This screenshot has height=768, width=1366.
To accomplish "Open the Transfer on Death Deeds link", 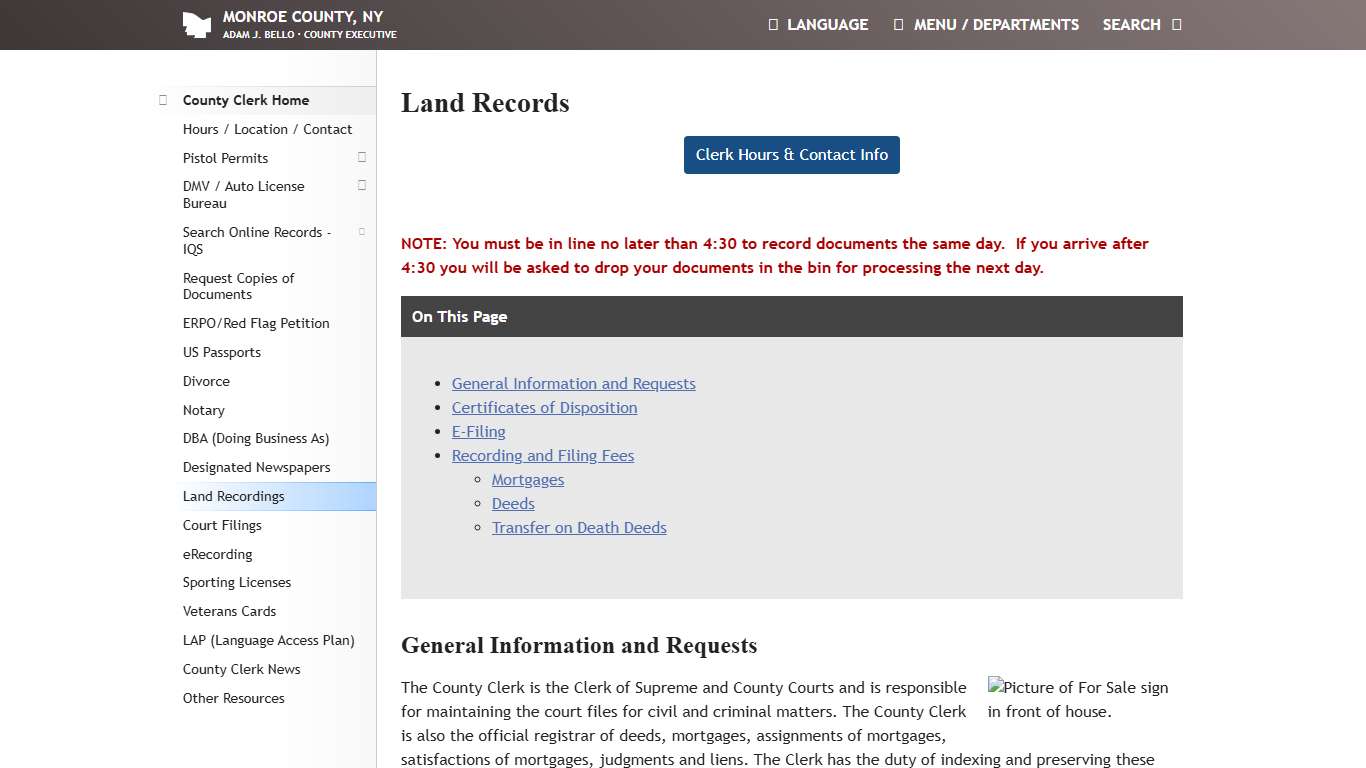I will click(579, 527).
